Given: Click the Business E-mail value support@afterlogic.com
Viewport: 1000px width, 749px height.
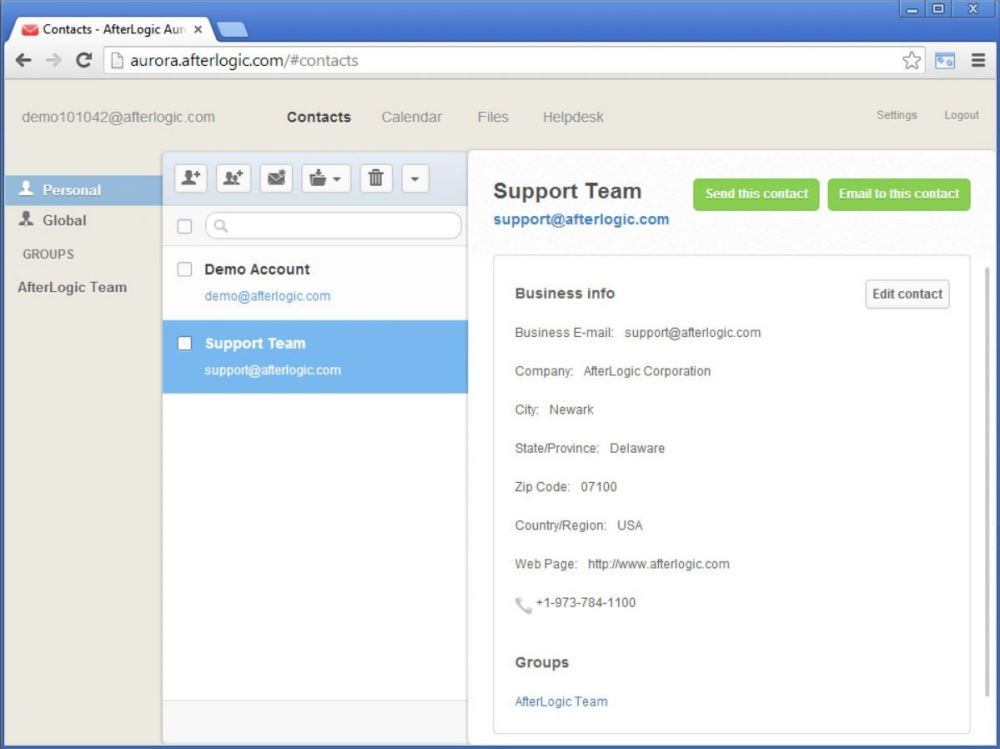Looking at the screenshot, I should pyautogui.click(x=693, y=332).
